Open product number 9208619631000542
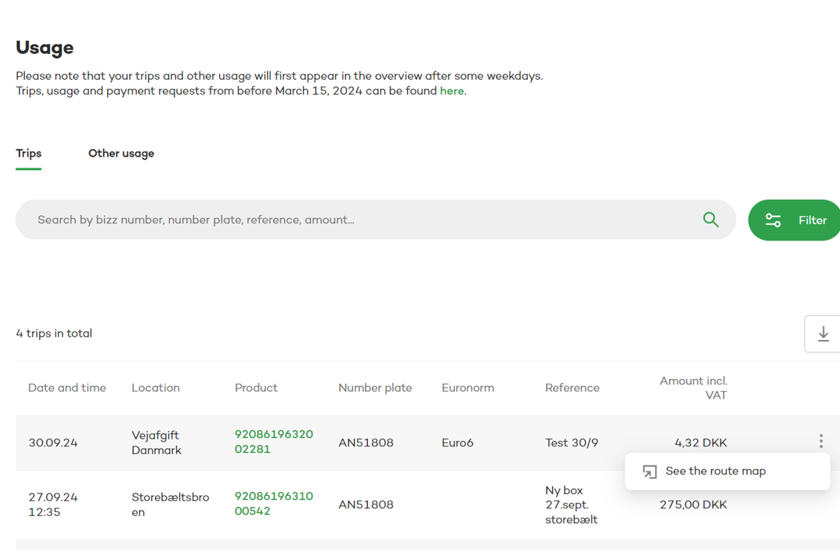The image size is (840, 560). 273,504
